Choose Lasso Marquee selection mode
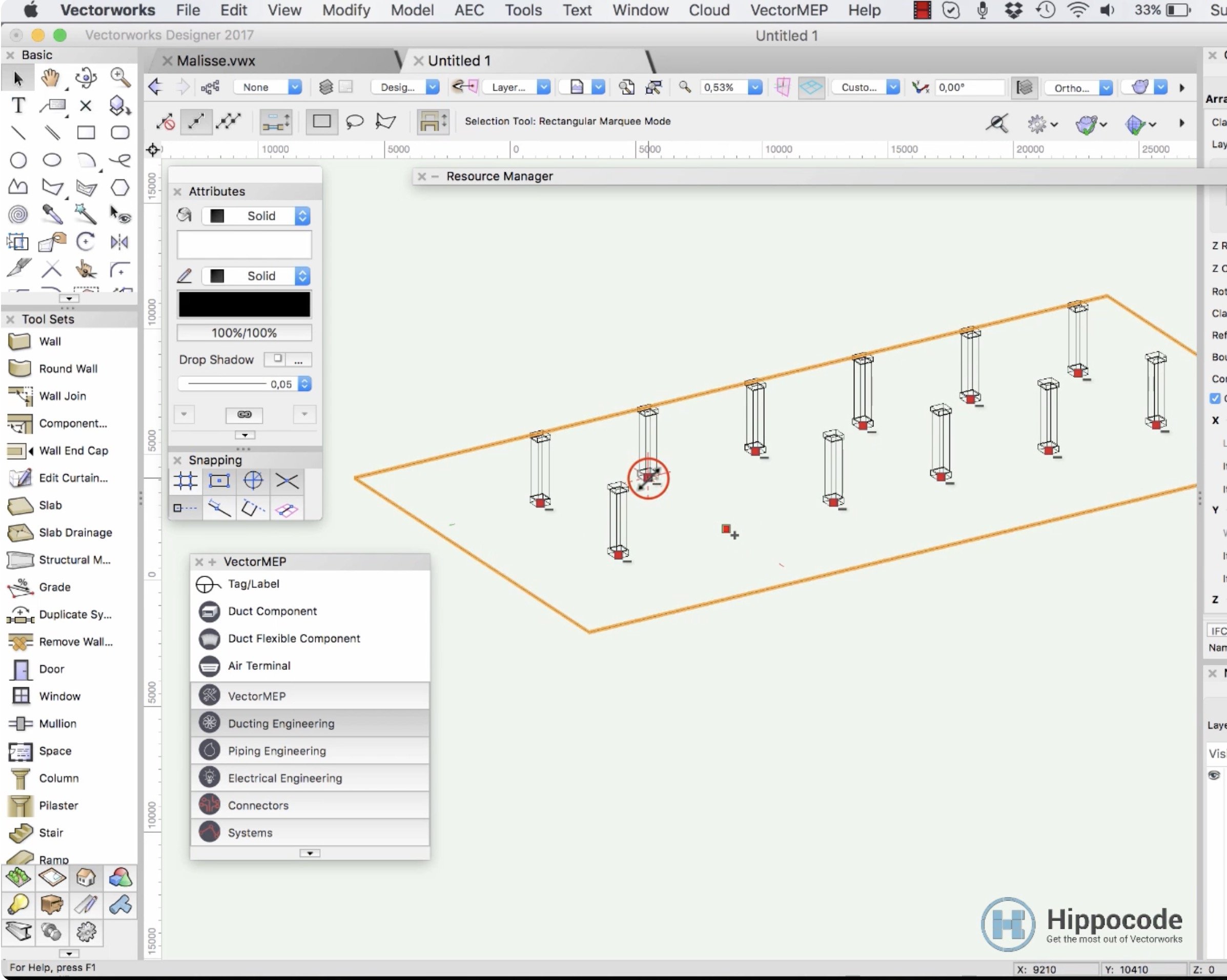This screenshot has height=980, width=1227. [355, 121]
